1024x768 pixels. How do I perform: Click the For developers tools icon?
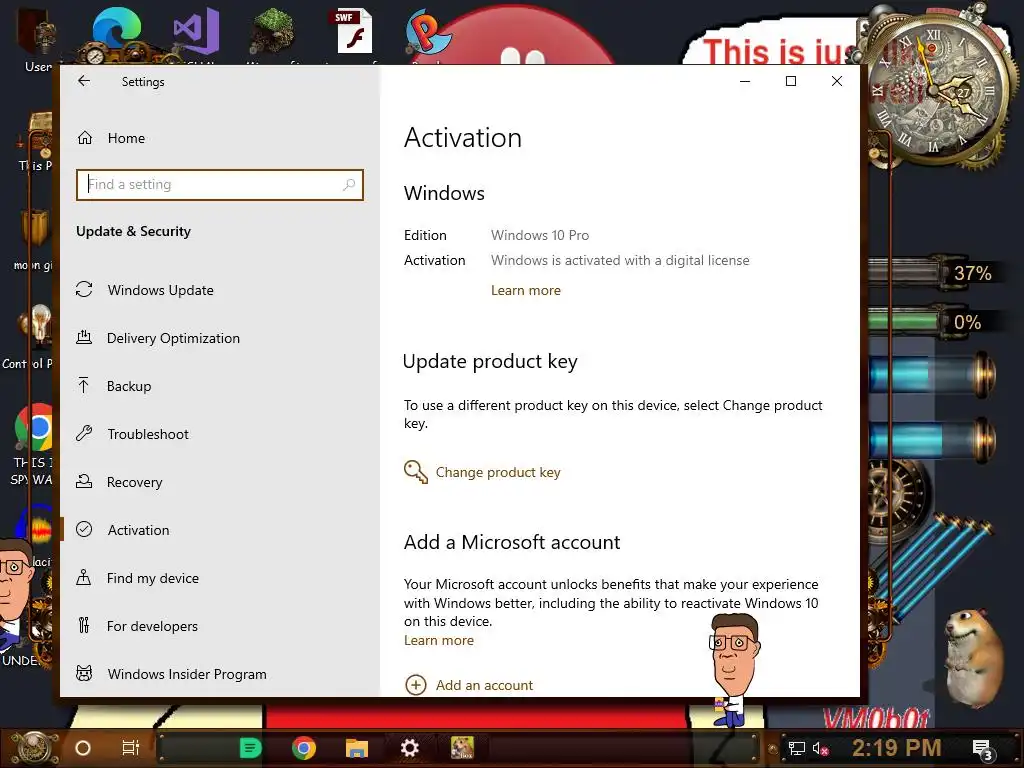pyautogui.click(x=84, y=626)
